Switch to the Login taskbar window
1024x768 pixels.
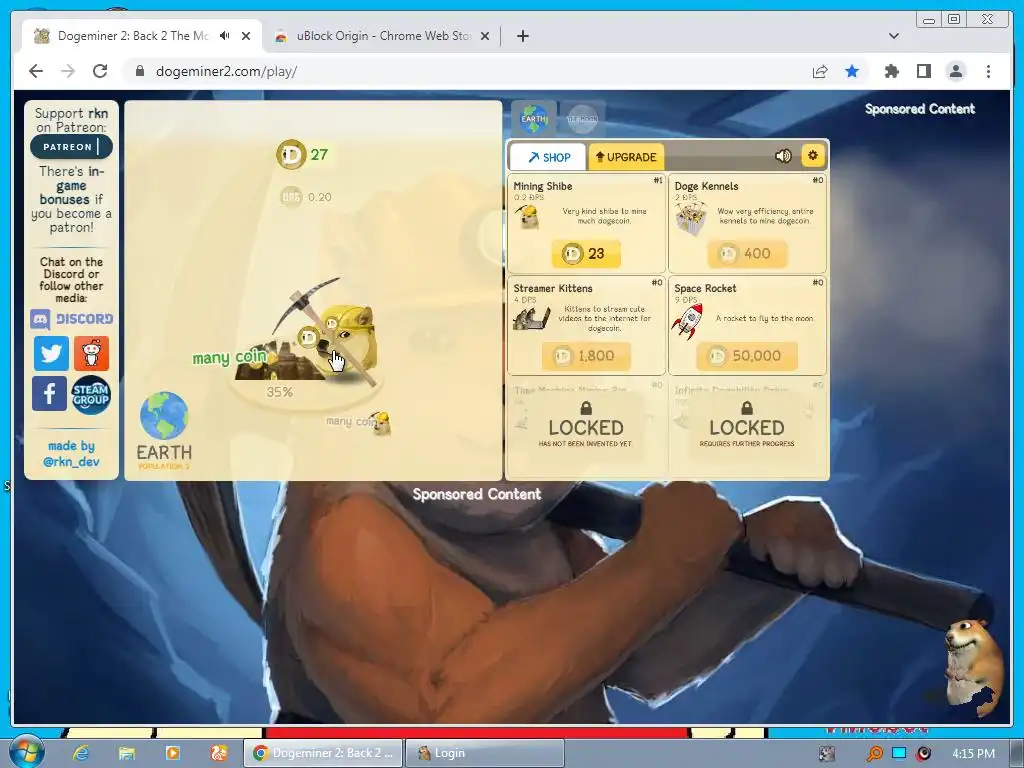485,753
